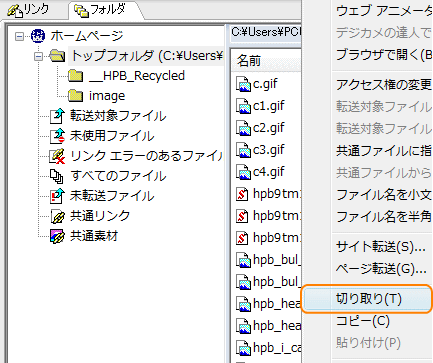This screenshot has width=433, height=363.
Task: Choose ファイル名を半角 menu entry
Action: click(x=383, y=217)
